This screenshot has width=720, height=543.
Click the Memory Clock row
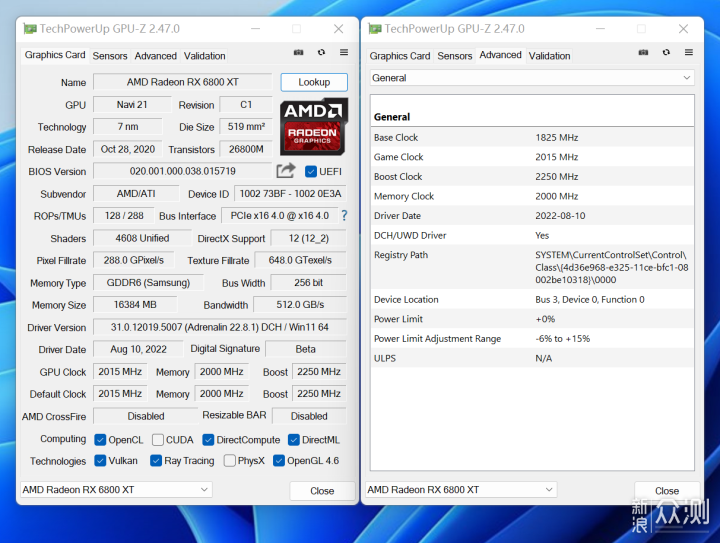(532, 196)
